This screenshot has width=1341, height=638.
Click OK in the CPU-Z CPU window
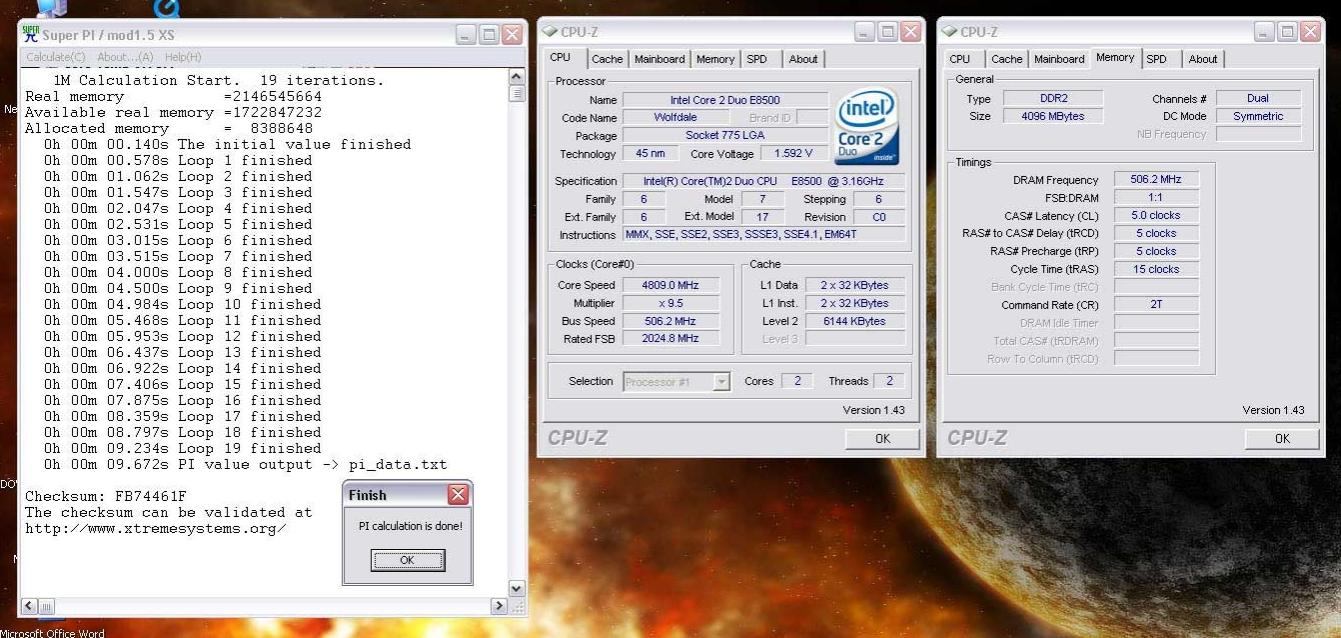882,438
